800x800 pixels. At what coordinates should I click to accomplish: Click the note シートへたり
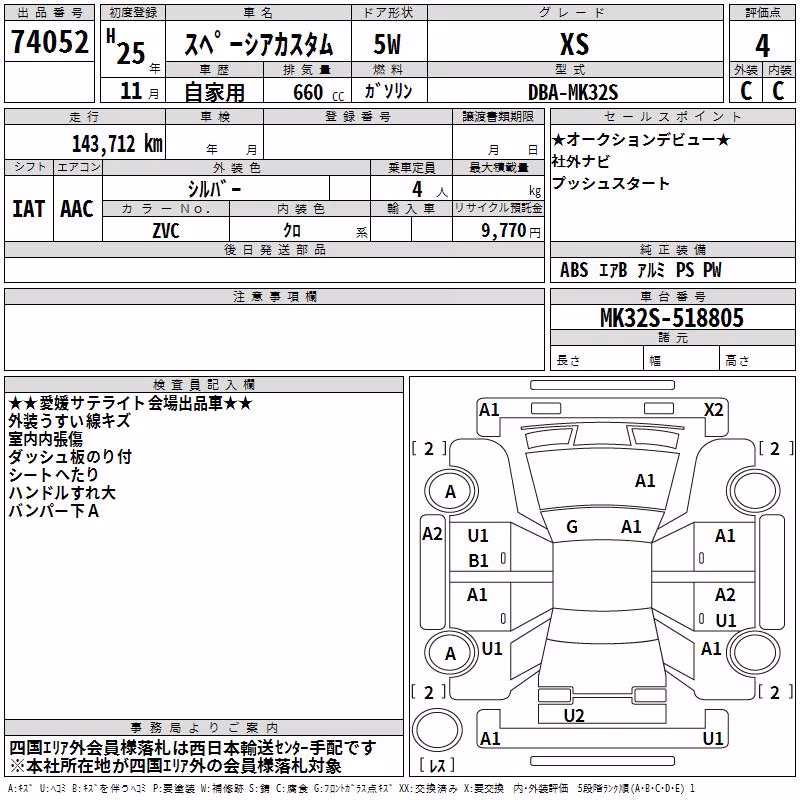tap(54, 474)
